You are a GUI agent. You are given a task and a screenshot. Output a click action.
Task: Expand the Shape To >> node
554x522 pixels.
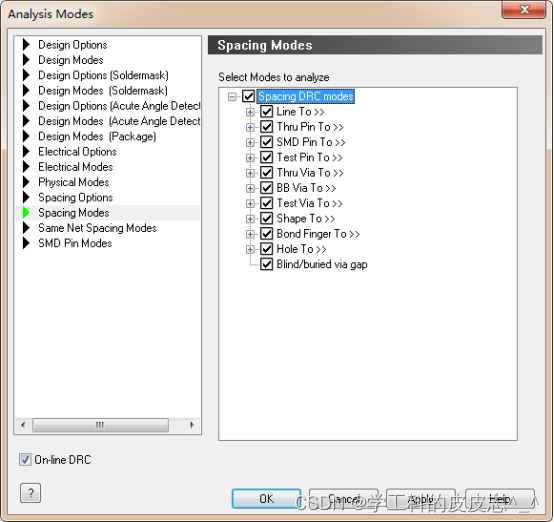coord(250,219)
